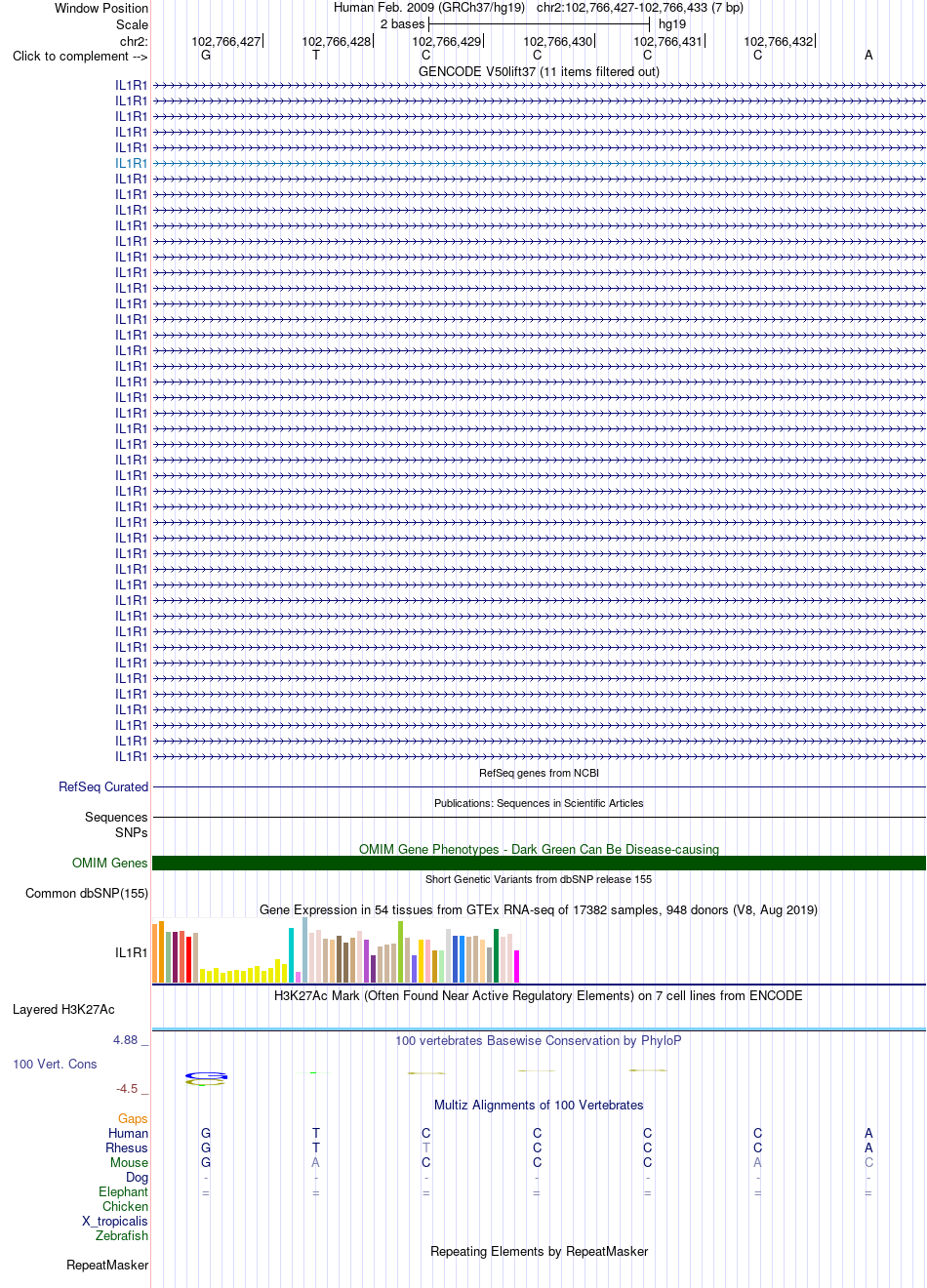Click the RepeatMasker side label
The image size is (927, 1288).
(x=107, y=1265)
